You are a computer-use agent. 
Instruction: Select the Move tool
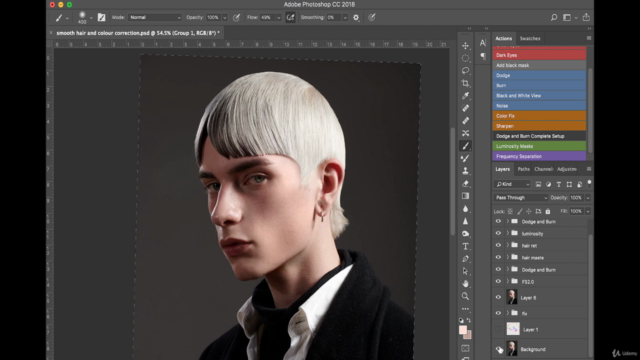click(465, 45)
